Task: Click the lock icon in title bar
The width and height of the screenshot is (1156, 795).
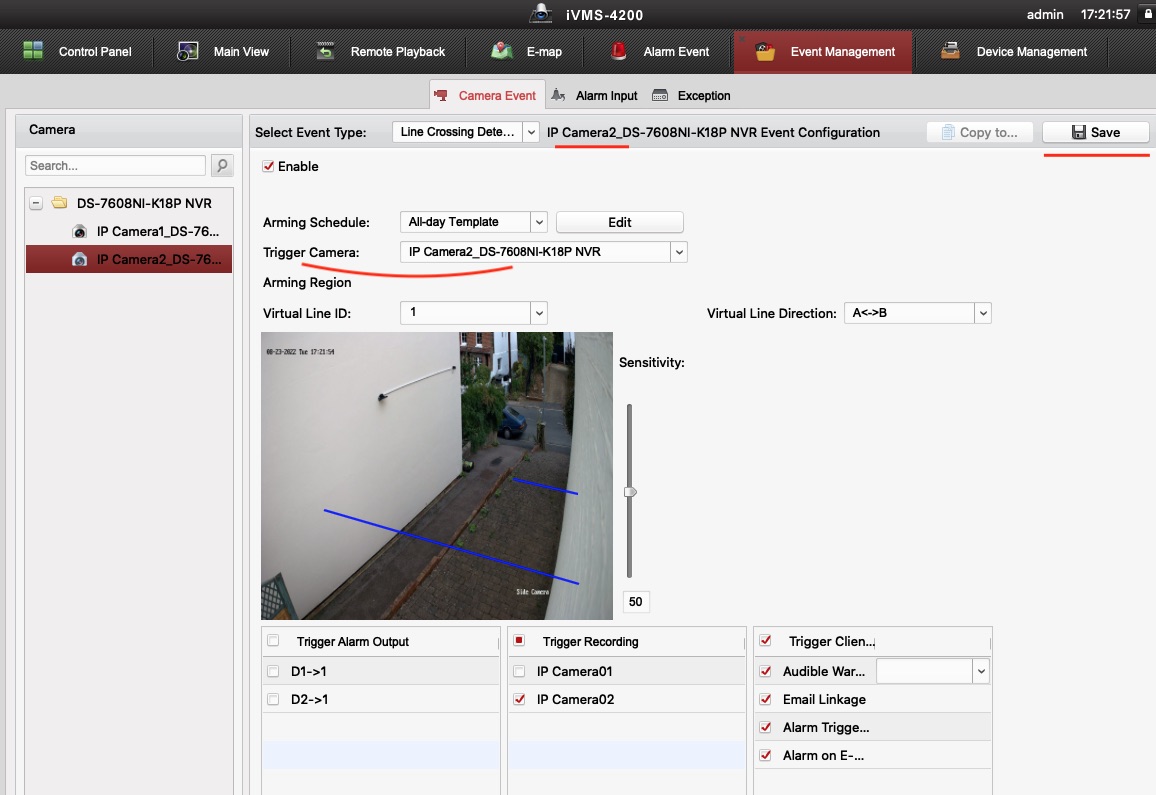Action: (x=1146, y=14)
